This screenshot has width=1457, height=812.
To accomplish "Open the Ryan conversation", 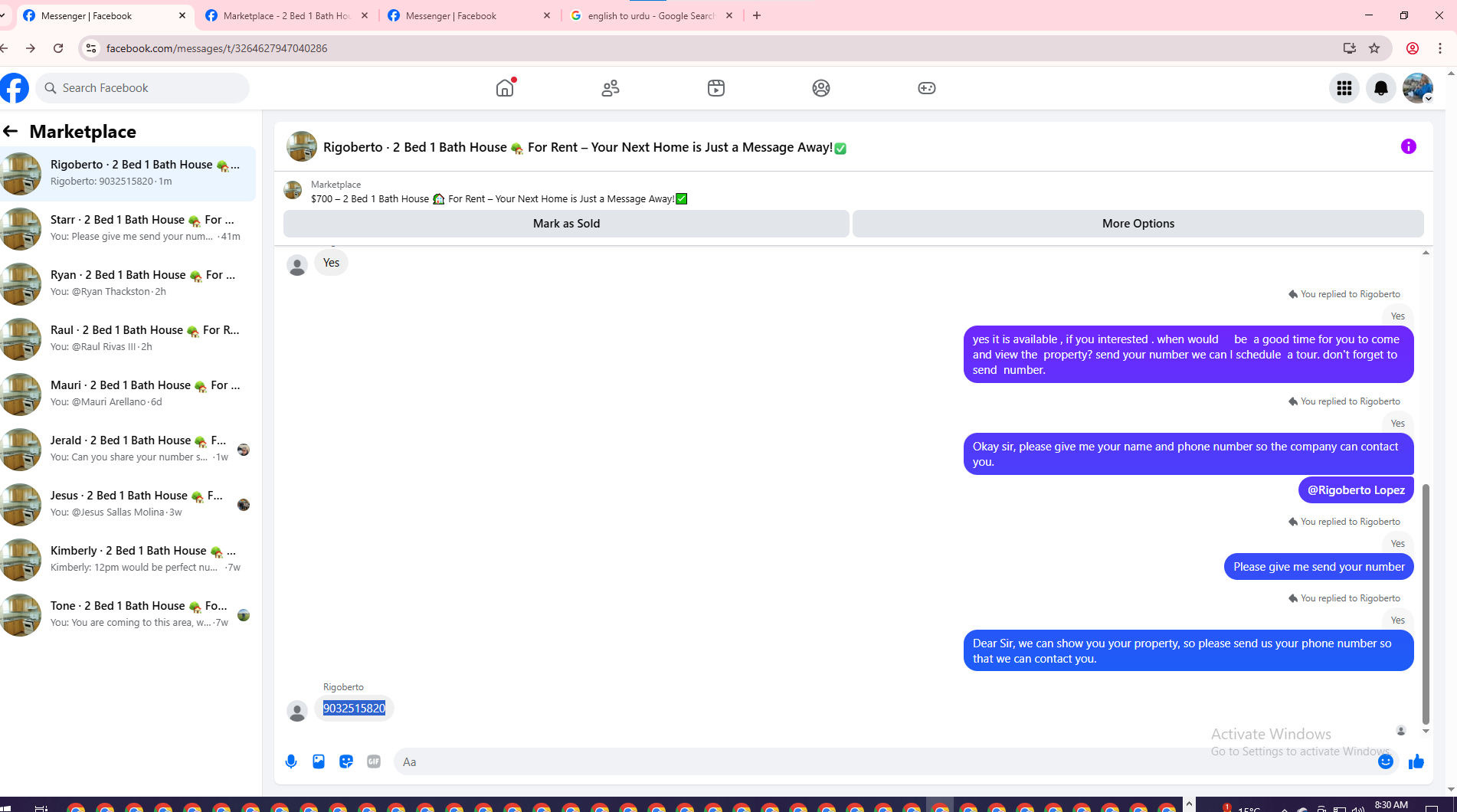I will point(128,283).
